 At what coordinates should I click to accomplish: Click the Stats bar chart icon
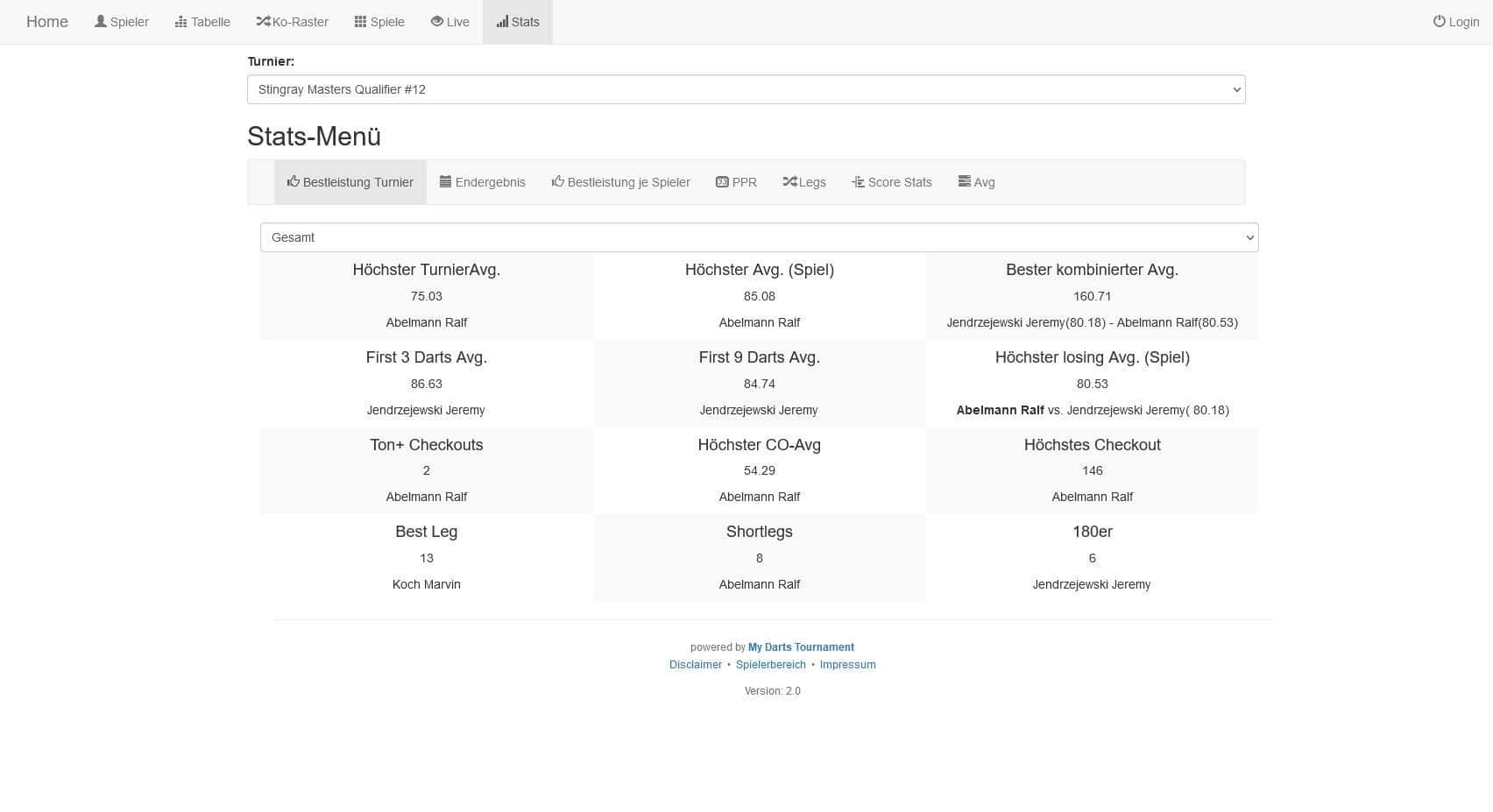click(502, 22)
